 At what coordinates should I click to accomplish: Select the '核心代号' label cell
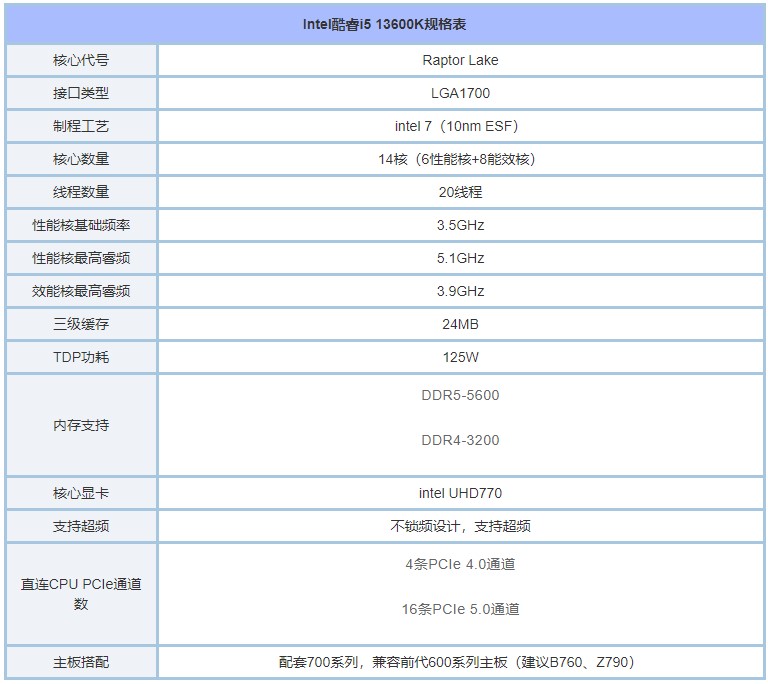click(x=81, y=60)
